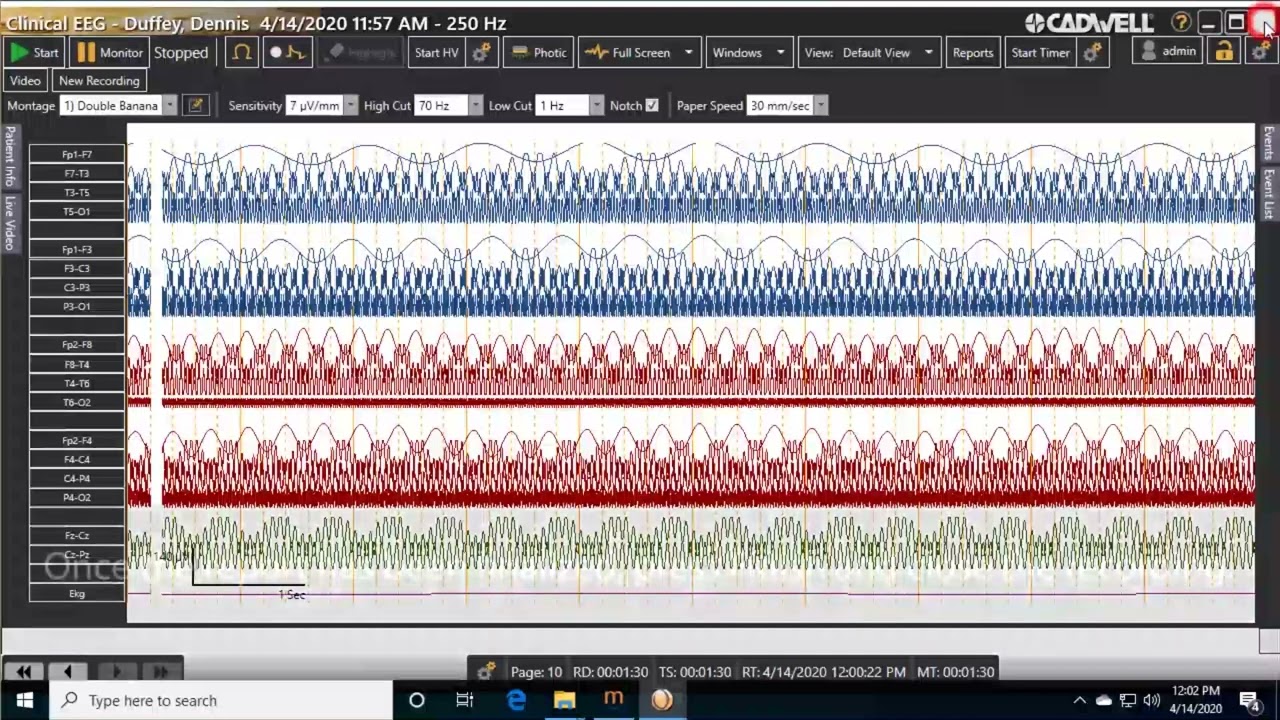This screenshot has height=720, width=1280.
Task: Open timer settings gear icon
Action: point(1092,53)
